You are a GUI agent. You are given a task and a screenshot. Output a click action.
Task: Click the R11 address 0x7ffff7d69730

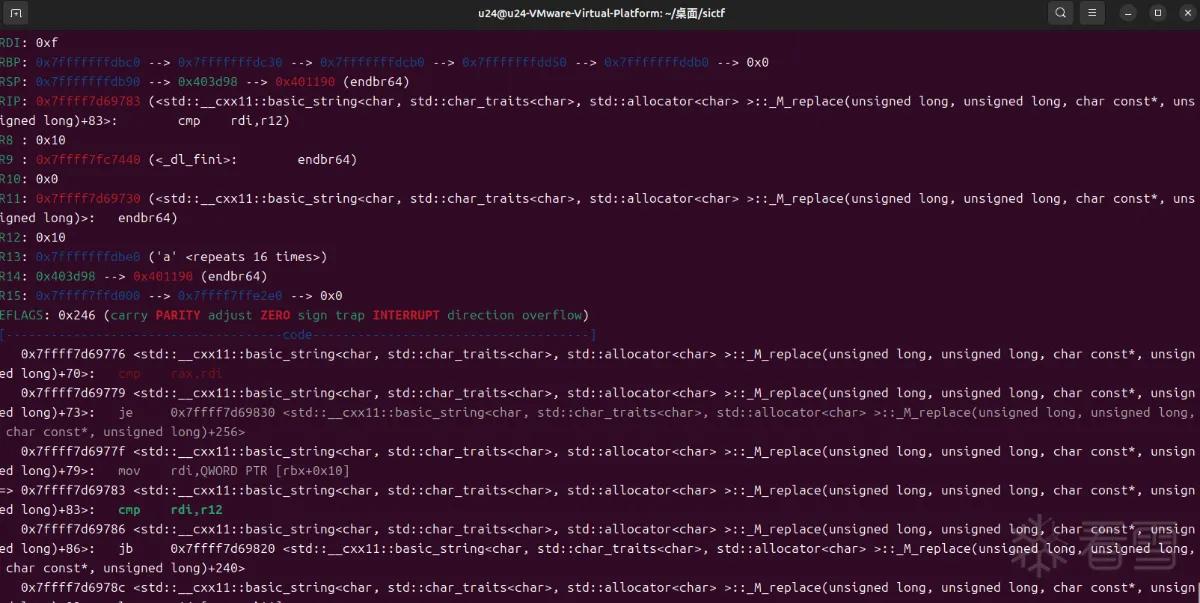pos(88,199)
